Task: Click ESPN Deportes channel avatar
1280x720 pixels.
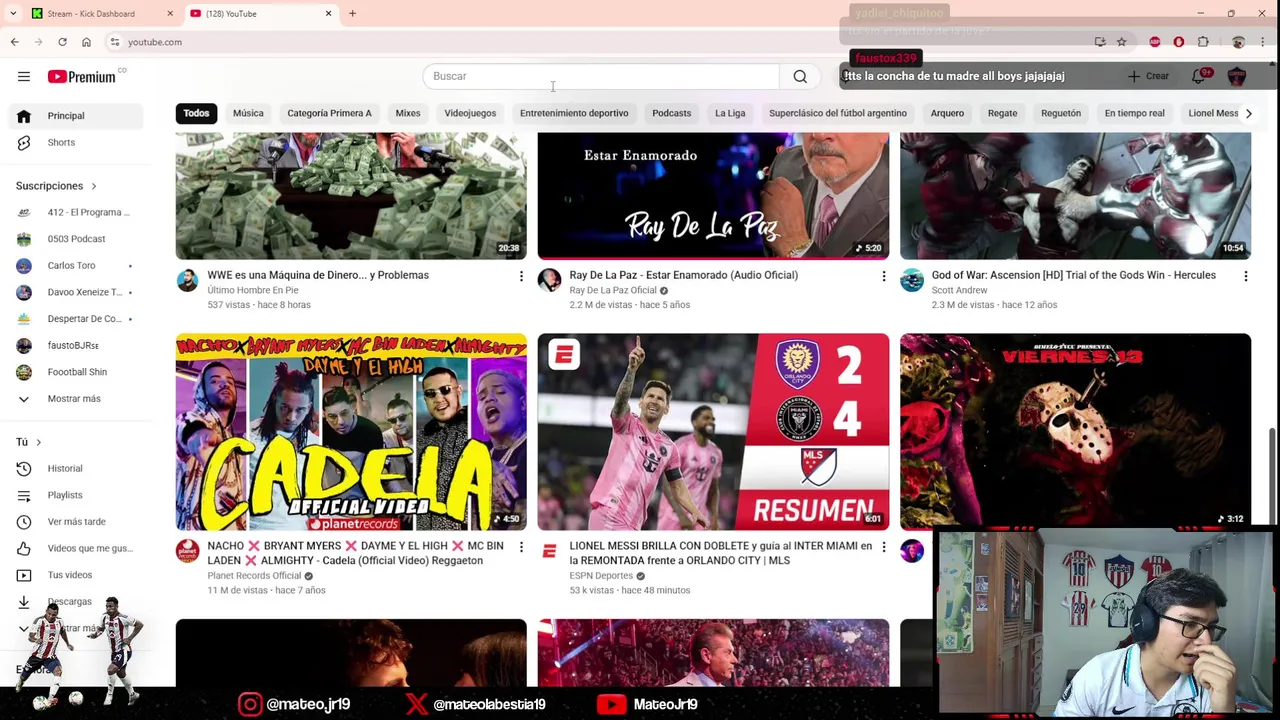Action: click(x=549, y=551)
